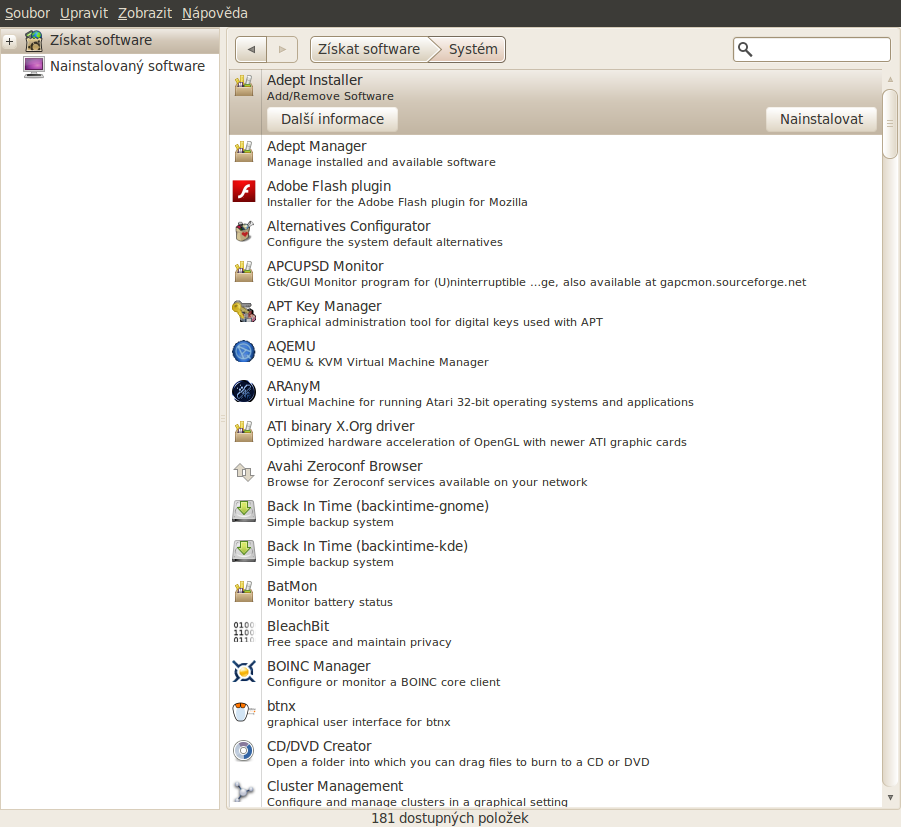Go back with the left arrow button

(251, 49)
